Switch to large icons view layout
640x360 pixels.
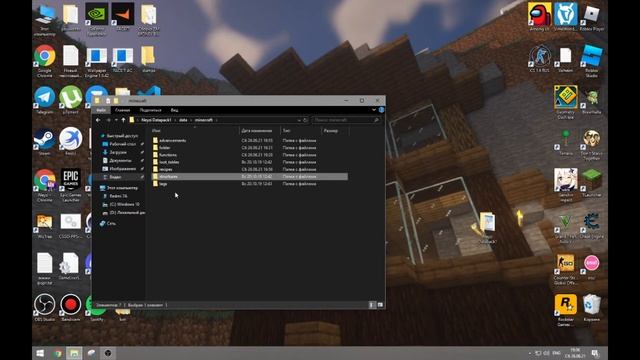[380, 305]
